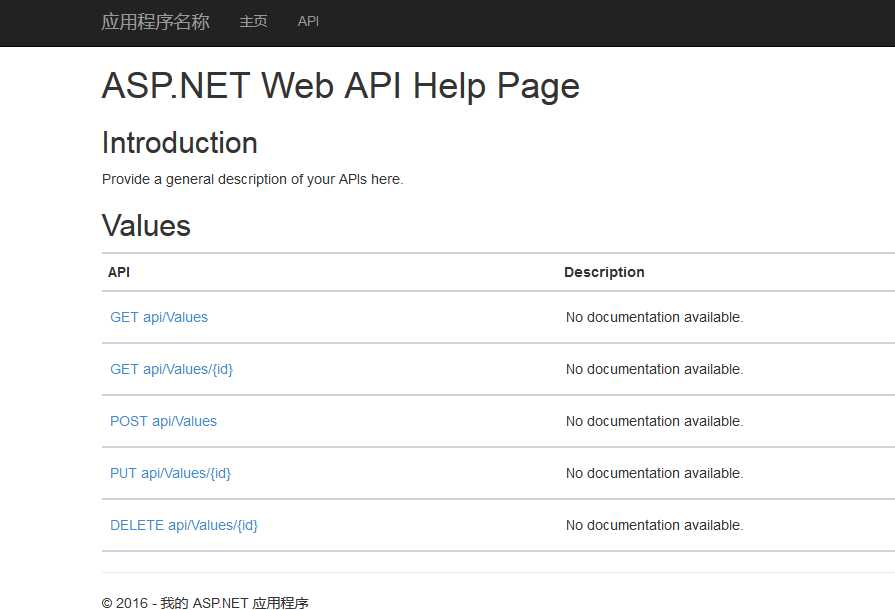This screenshot has height=610, width=895.
Task: Open the PUT api/Values/{id} link
Action: click(170, 473)
